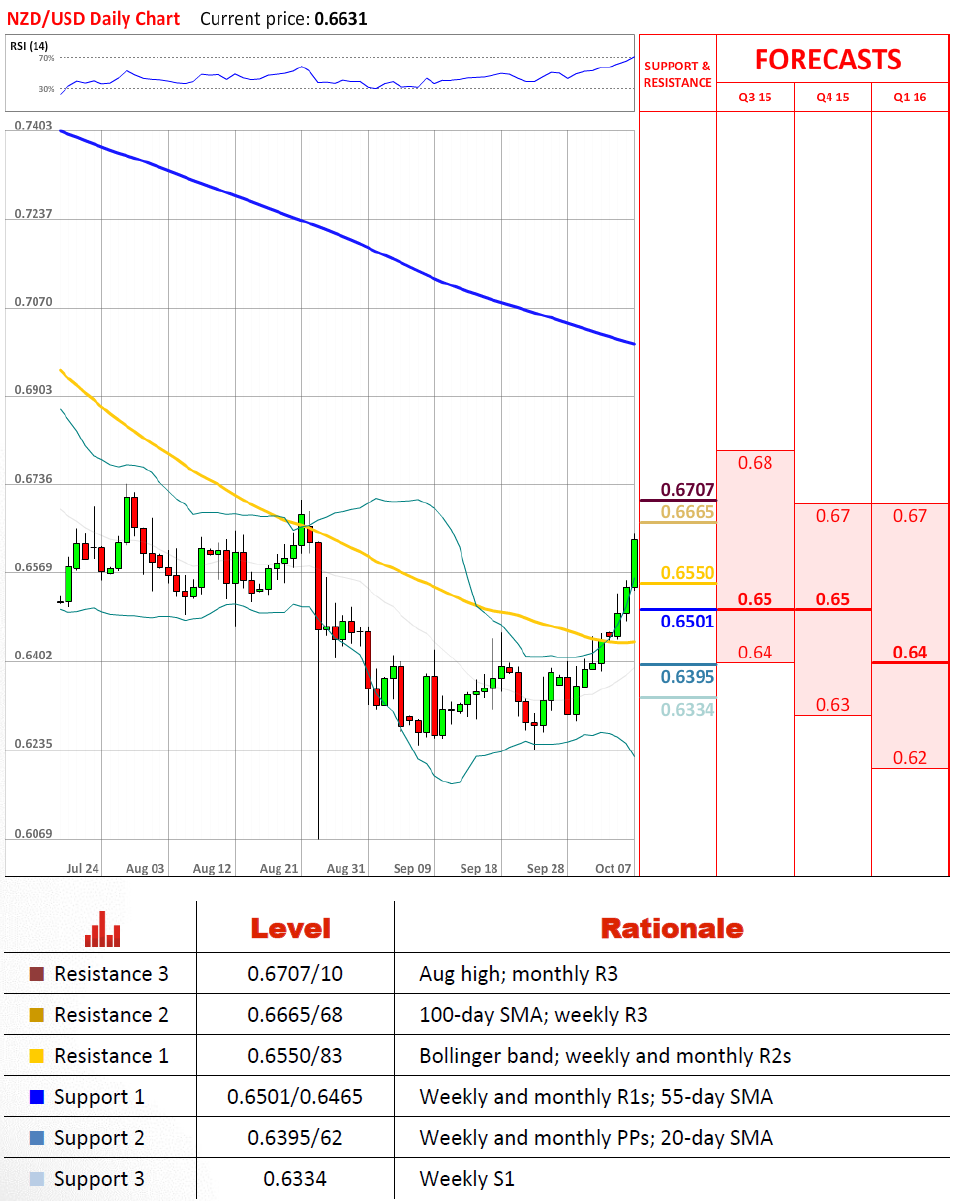Screen dimensions: 962x1201
Task: Click the RSI 70% level label
Action: (x=46, y=59)
